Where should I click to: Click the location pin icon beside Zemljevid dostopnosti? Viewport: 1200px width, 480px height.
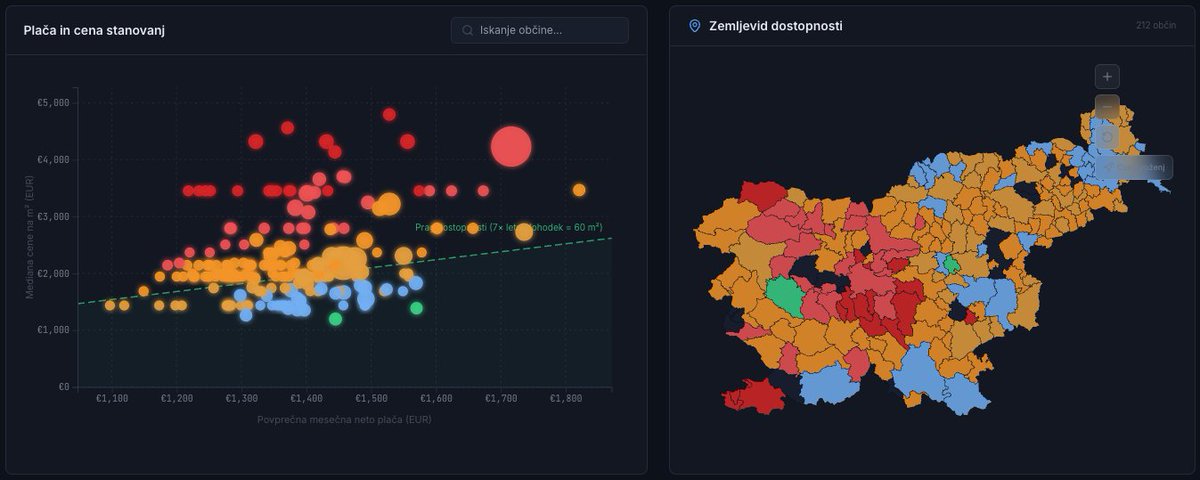695,26
